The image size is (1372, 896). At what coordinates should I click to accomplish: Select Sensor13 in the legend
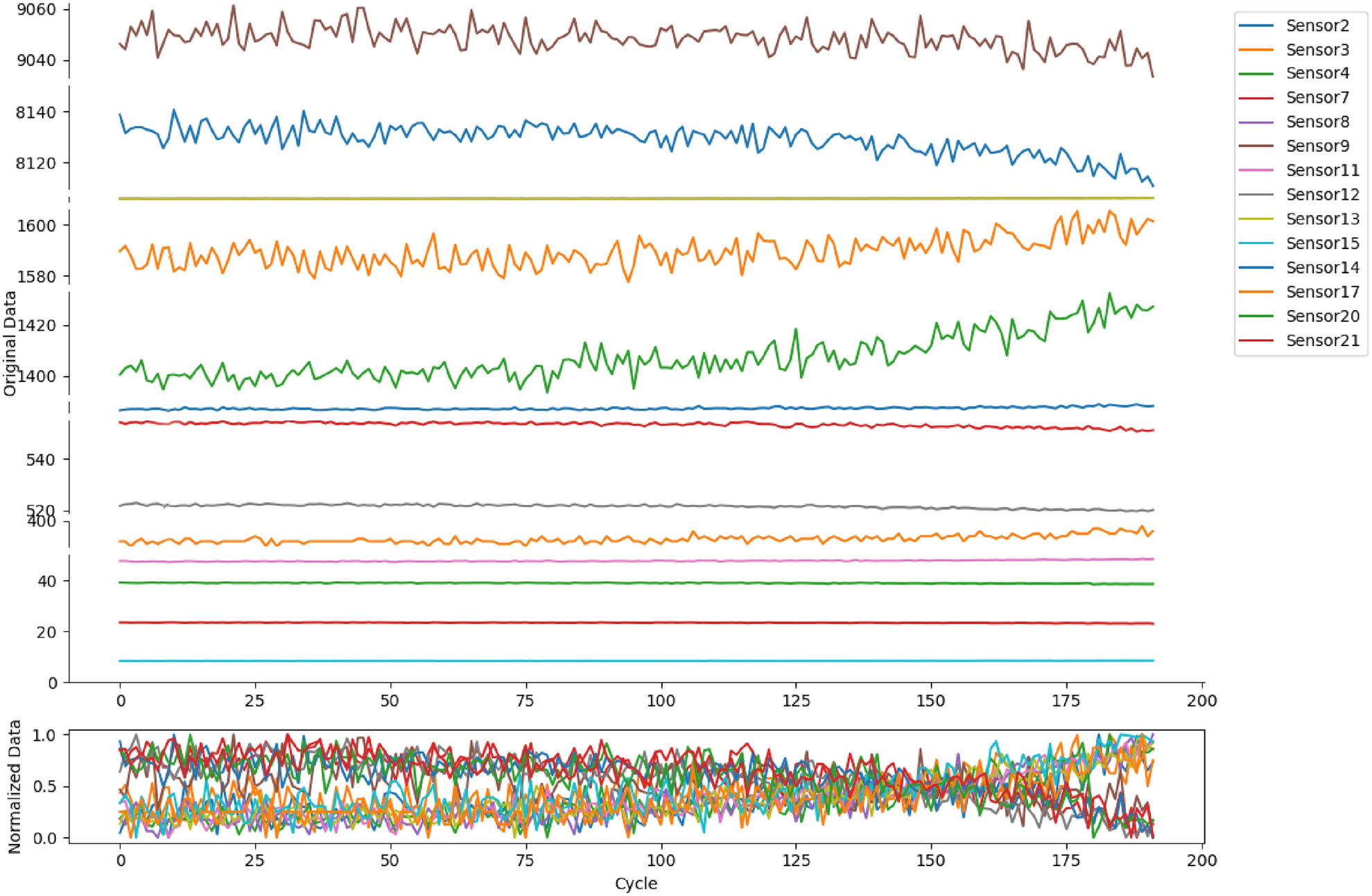tap(1321, 219)
